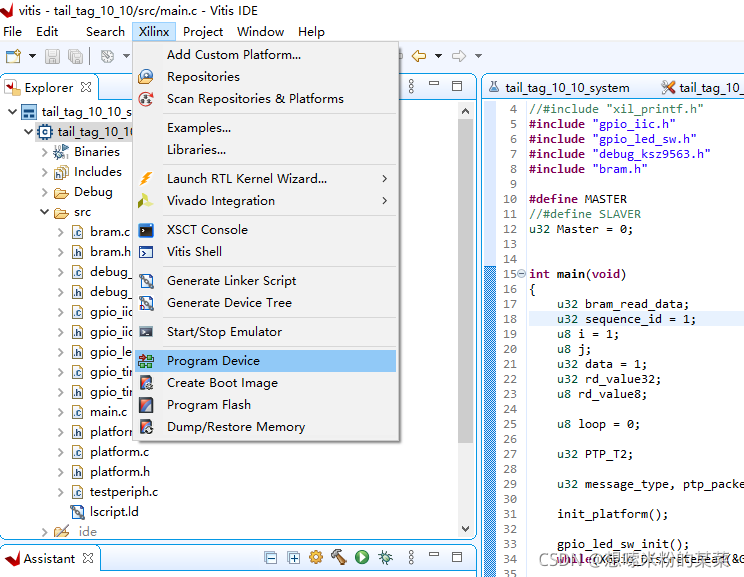Click the Assistant expand all icon
Viewport: 744px width, 577px height.
[x=294, y=558]
